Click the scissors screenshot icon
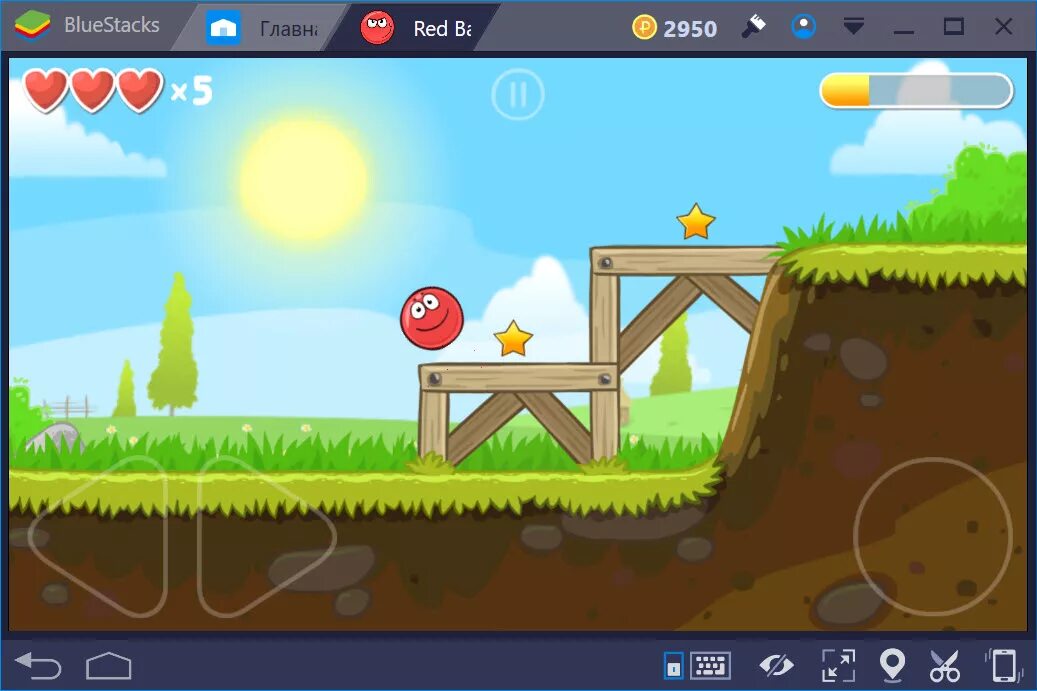Image resolution: width=1037 pixels, height=691 pixels. point(944,666)
